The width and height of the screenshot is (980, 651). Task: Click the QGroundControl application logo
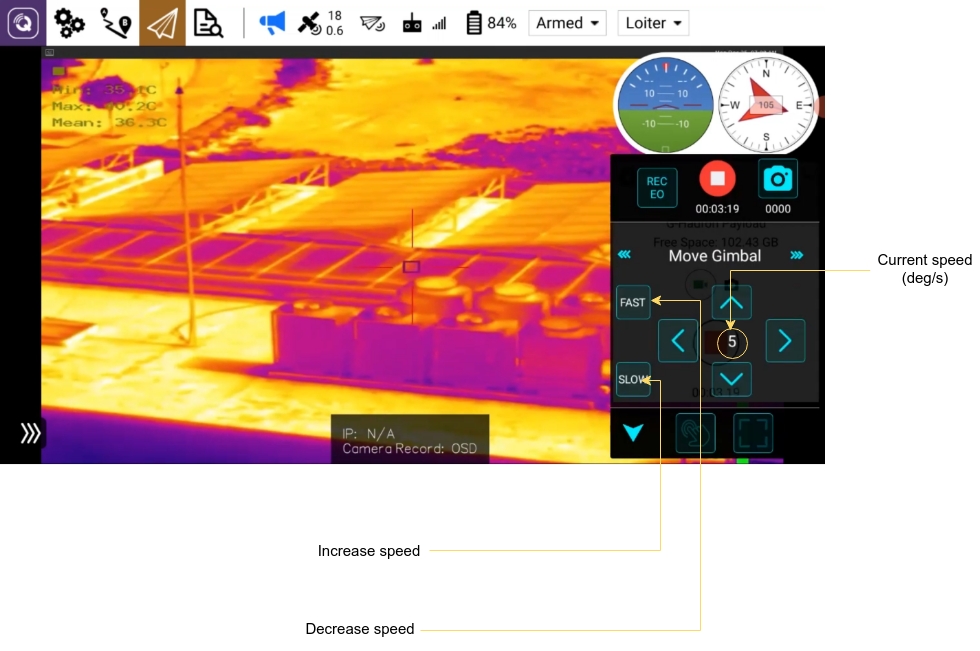point(23,23)
